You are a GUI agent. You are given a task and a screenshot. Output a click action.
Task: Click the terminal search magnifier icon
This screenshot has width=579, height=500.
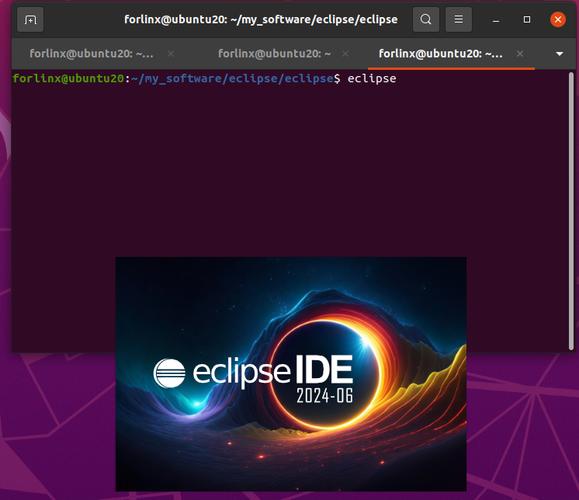426,19
